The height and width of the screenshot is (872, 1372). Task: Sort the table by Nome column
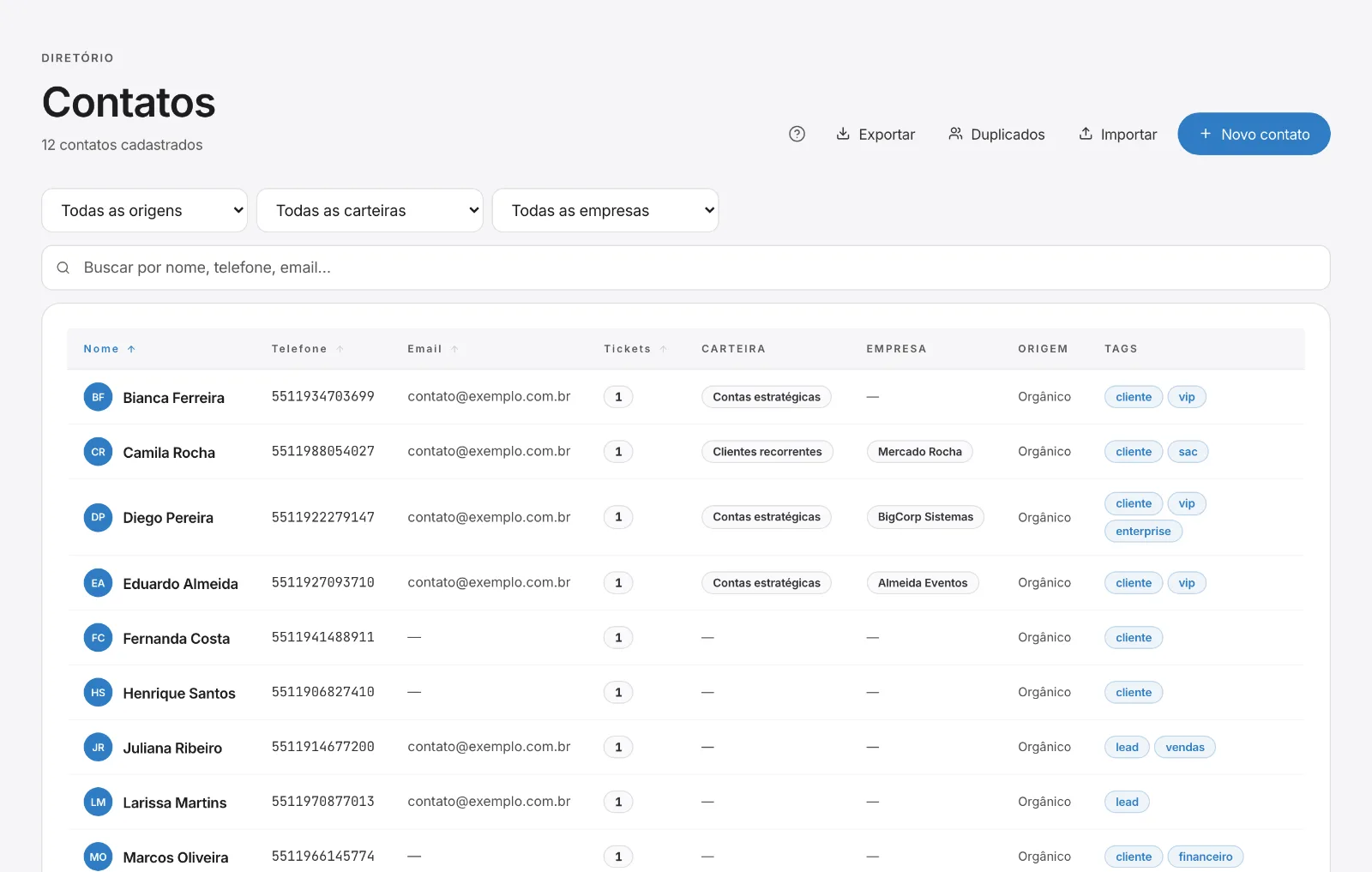click(x=109, y=349)
